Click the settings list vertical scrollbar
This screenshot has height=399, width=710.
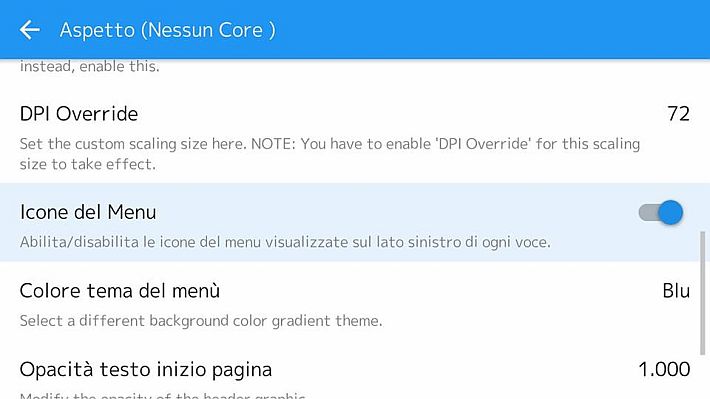point(702,293)
